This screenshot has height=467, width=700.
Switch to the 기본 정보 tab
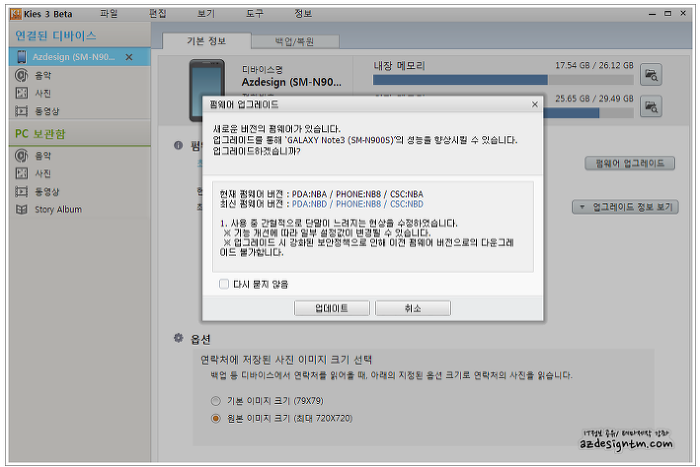pyautogui.click(x=206, y=41)
